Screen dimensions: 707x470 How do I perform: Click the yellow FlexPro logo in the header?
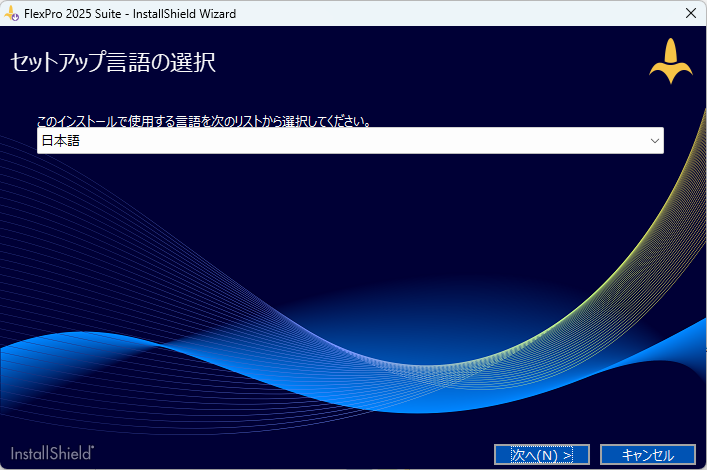pyautogui.click(x=671, y=61)
